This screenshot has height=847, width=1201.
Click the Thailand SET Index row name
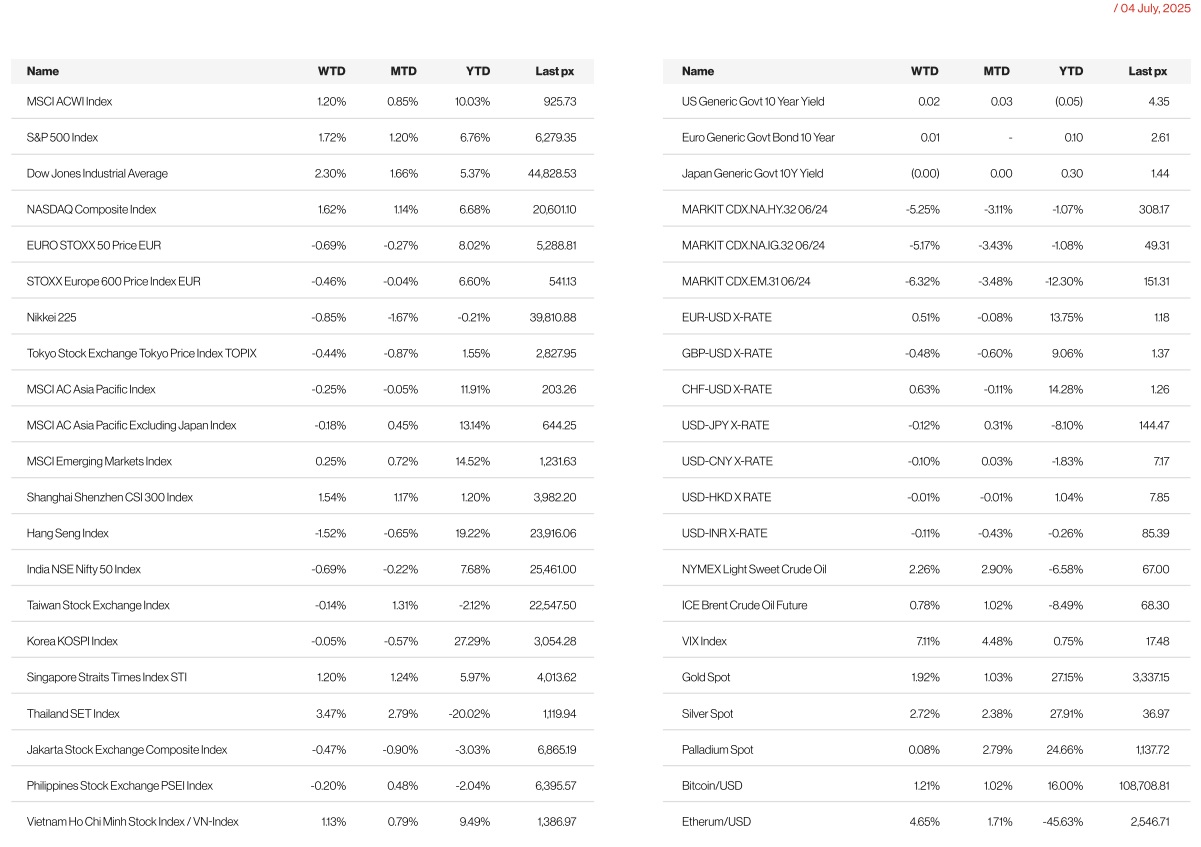(73, 713)
